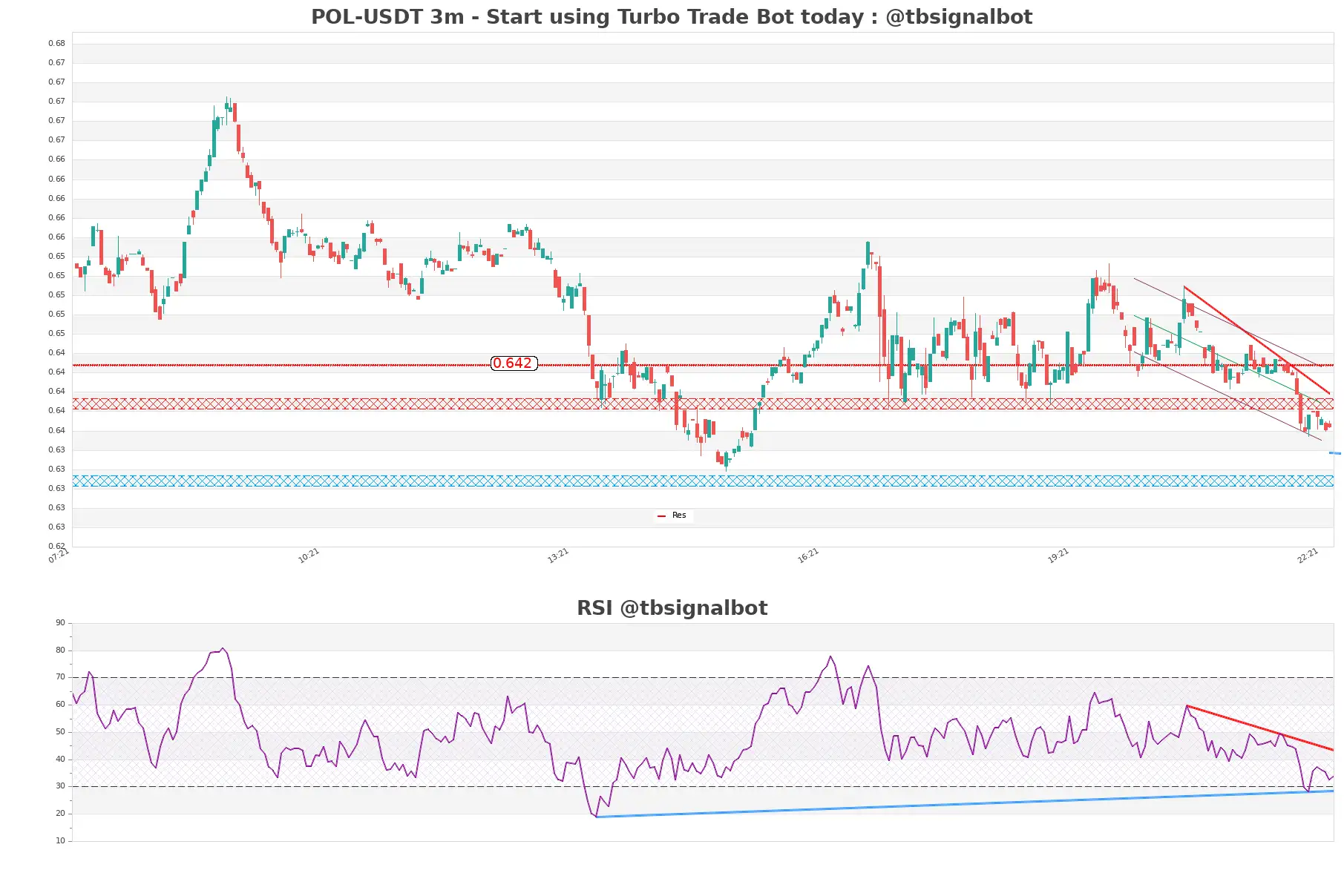Click the blue rising trendline on RSI
This screenshot has height=896, width=1344.
965,804
